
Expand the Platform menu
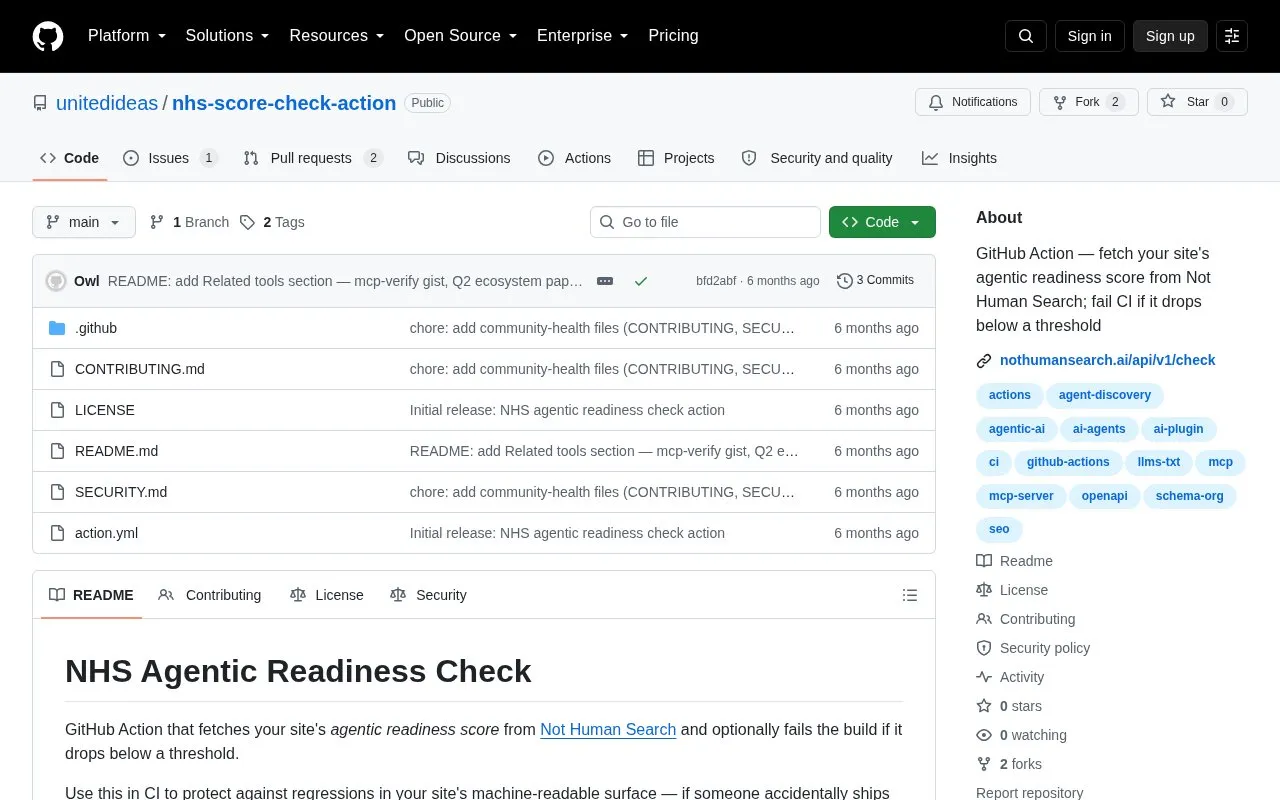tap(127, 36)
